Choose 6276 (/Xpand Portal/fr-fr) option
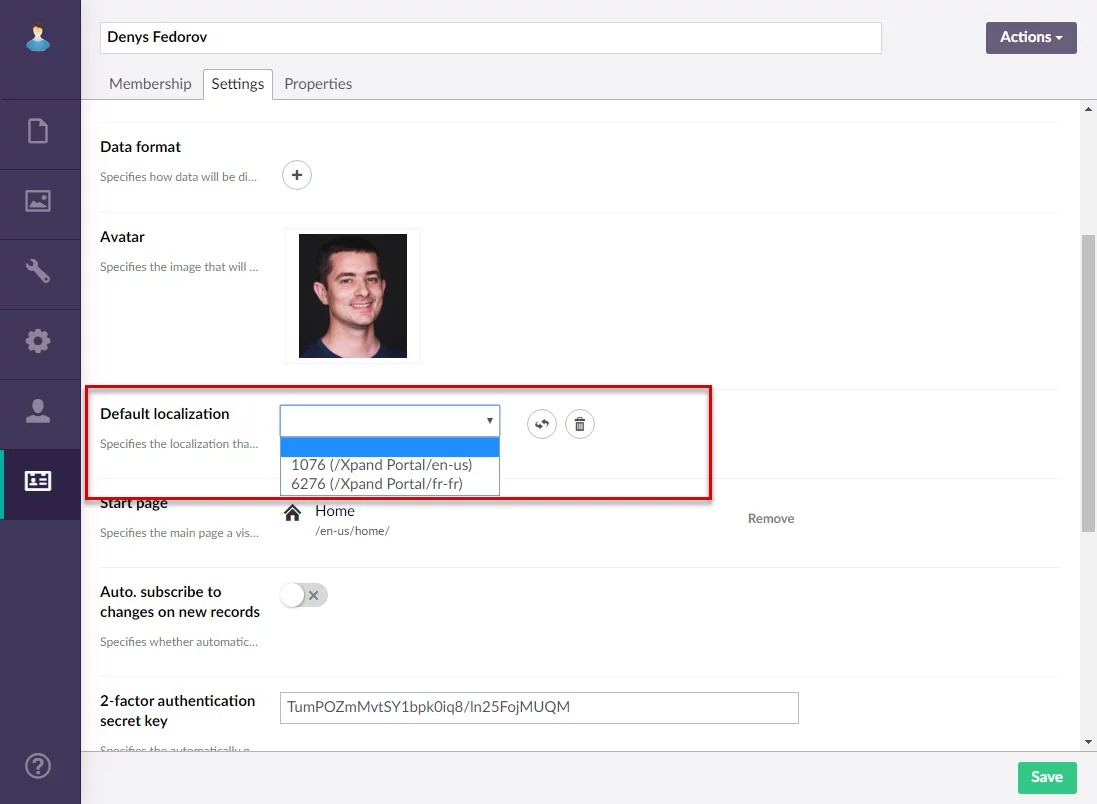This screenshot has height=804, width=1097. [x=377, y=484]
